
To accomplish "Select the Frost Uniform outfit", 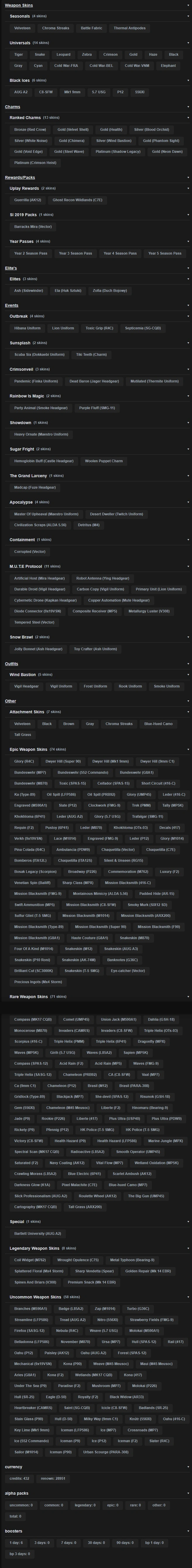I will [95, 686].
